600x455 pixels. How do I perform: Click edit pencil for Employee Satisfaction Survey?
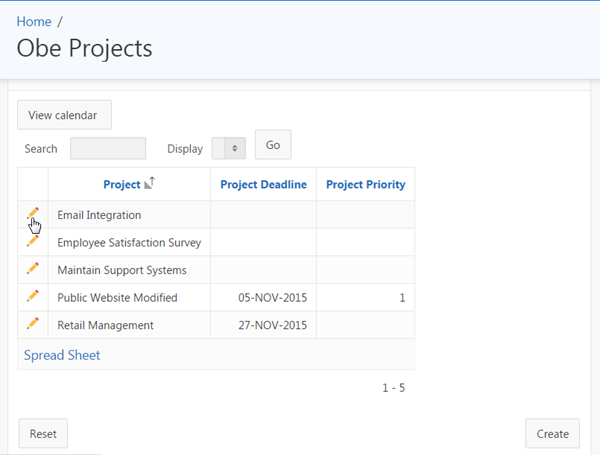(x=33, y=241)
